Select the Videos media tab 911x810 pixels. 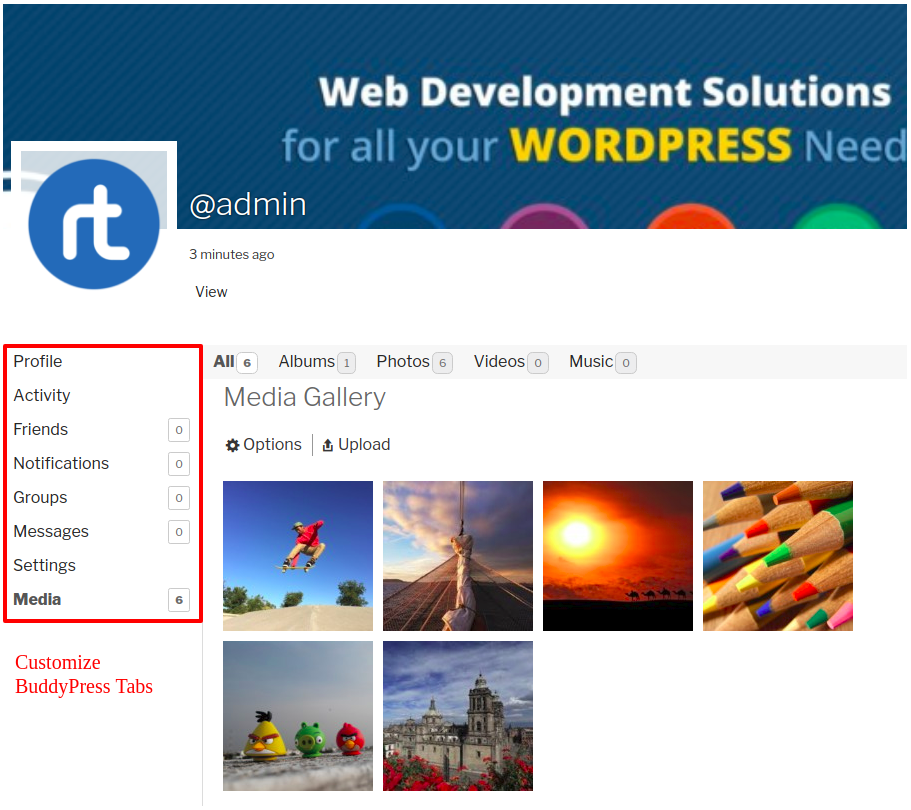coord(499,362)
